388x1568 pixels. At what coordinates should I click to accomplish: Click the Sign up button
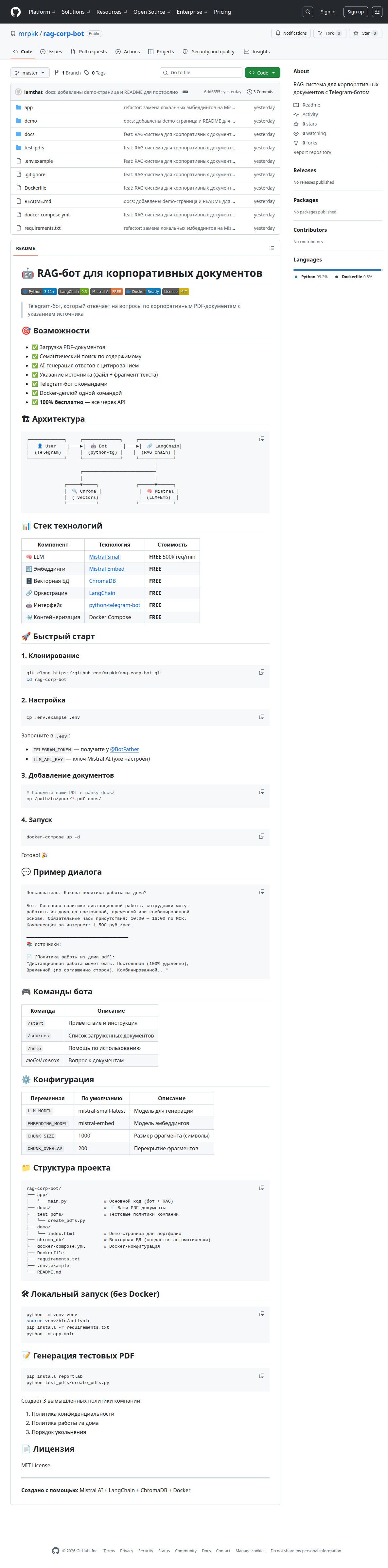coord(355,11)
